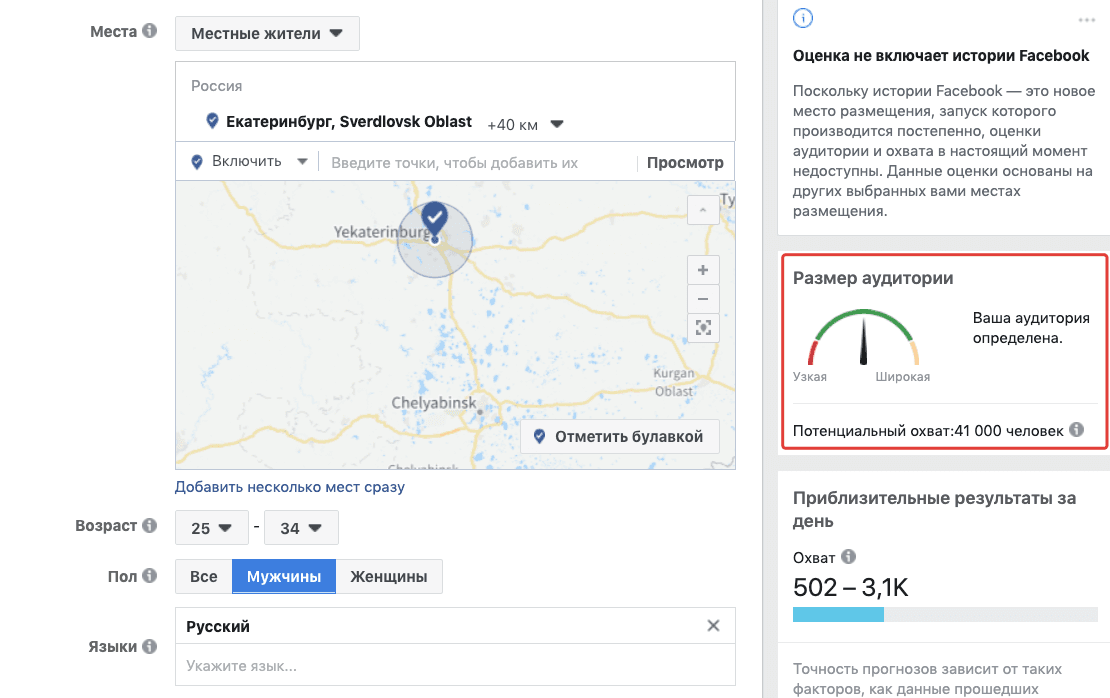Screen dimensions: 1110x698
Task: Click the location search input field
Action: 478,162
